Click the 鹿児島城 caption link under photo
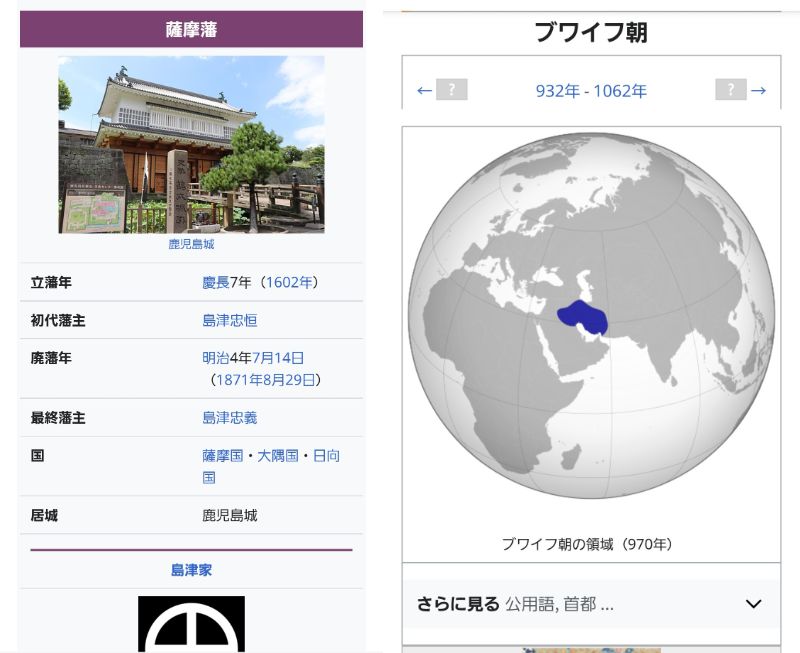Image resolution: width=800 pixels, height=653 pixels. pyautogui.click(x=191, y=244)
